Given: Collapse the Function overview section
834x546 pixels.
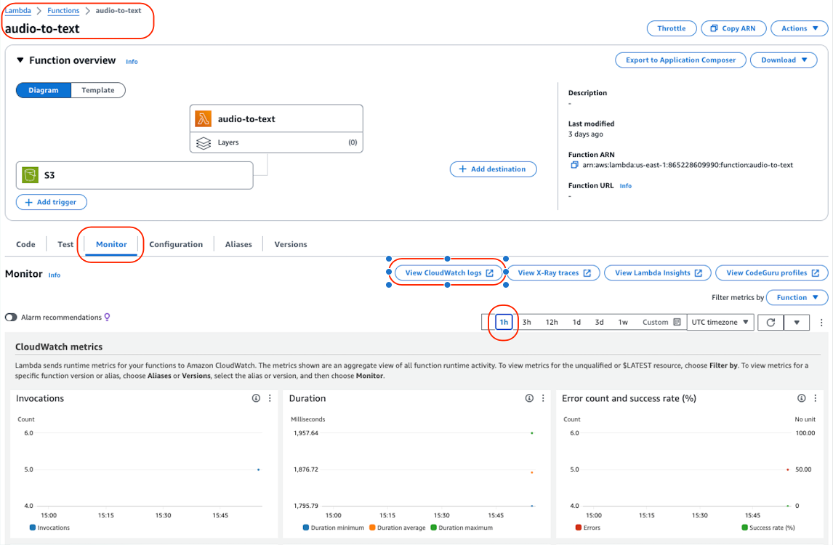Looking at the screenshot, I should click(x=20, y=60).
